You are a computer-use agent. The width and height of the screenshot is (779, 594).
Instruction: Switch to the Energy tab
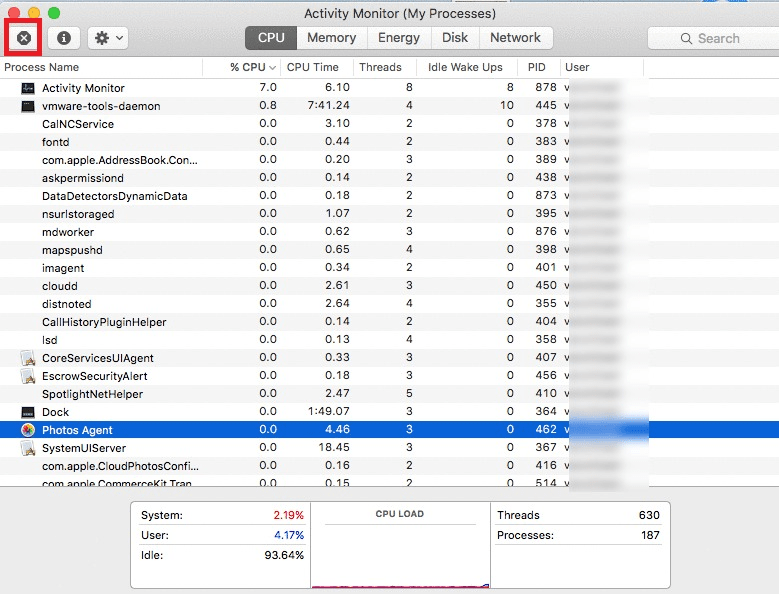point(399,38)
